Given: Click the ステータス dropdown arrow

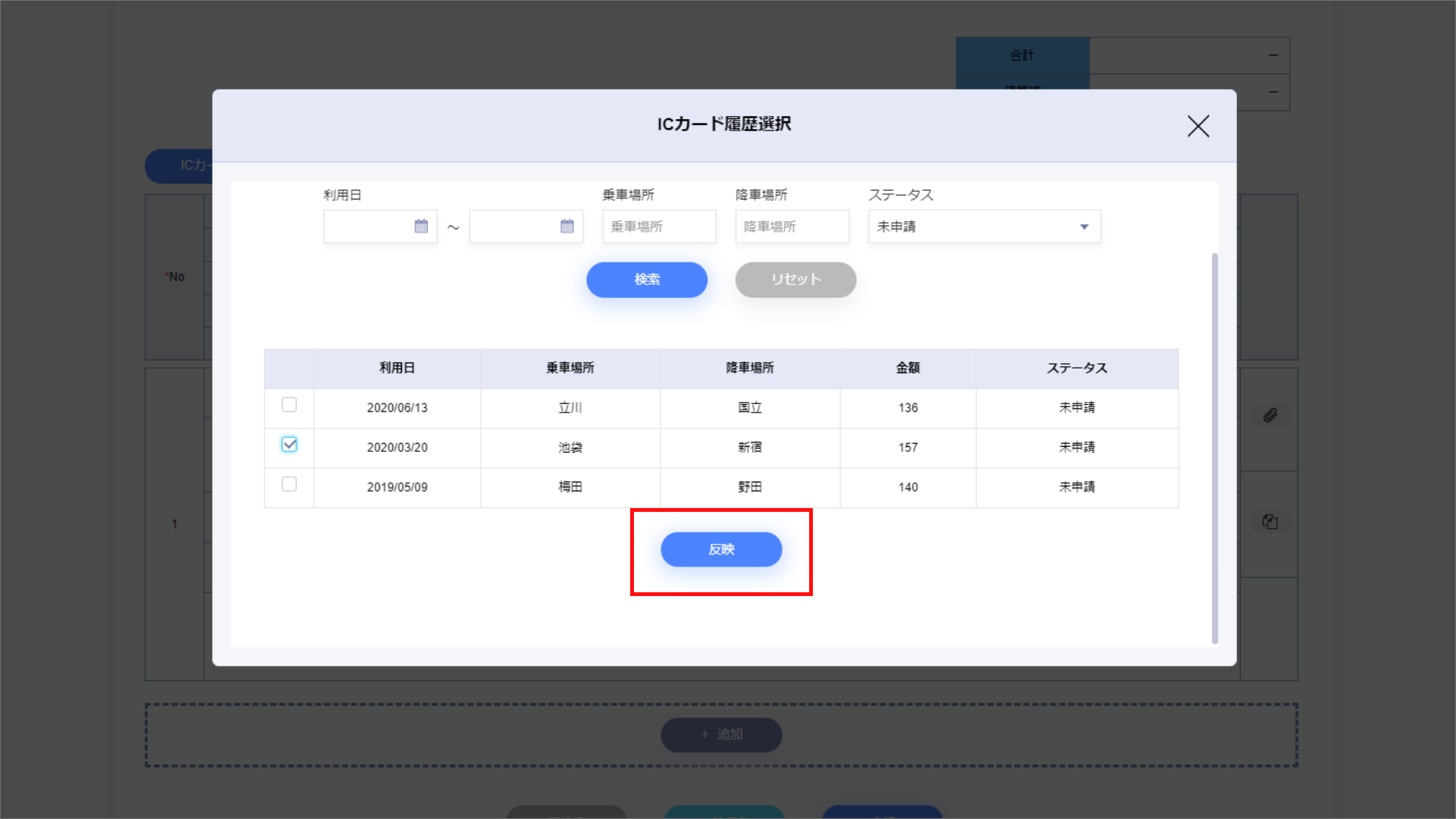Looking at the screenshot, I should pyautogui.click(x=1084, y=227).
